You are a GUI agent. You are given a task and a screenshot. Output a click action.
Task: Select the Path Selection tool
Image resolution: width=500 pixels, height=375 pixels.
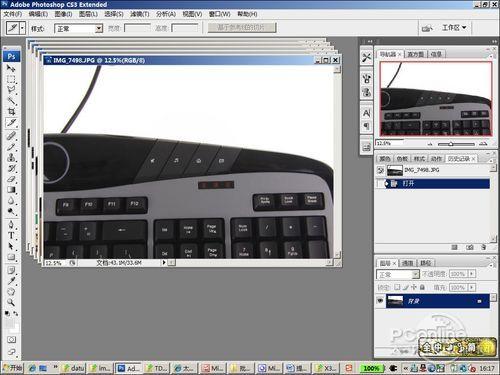coord(11,246)
